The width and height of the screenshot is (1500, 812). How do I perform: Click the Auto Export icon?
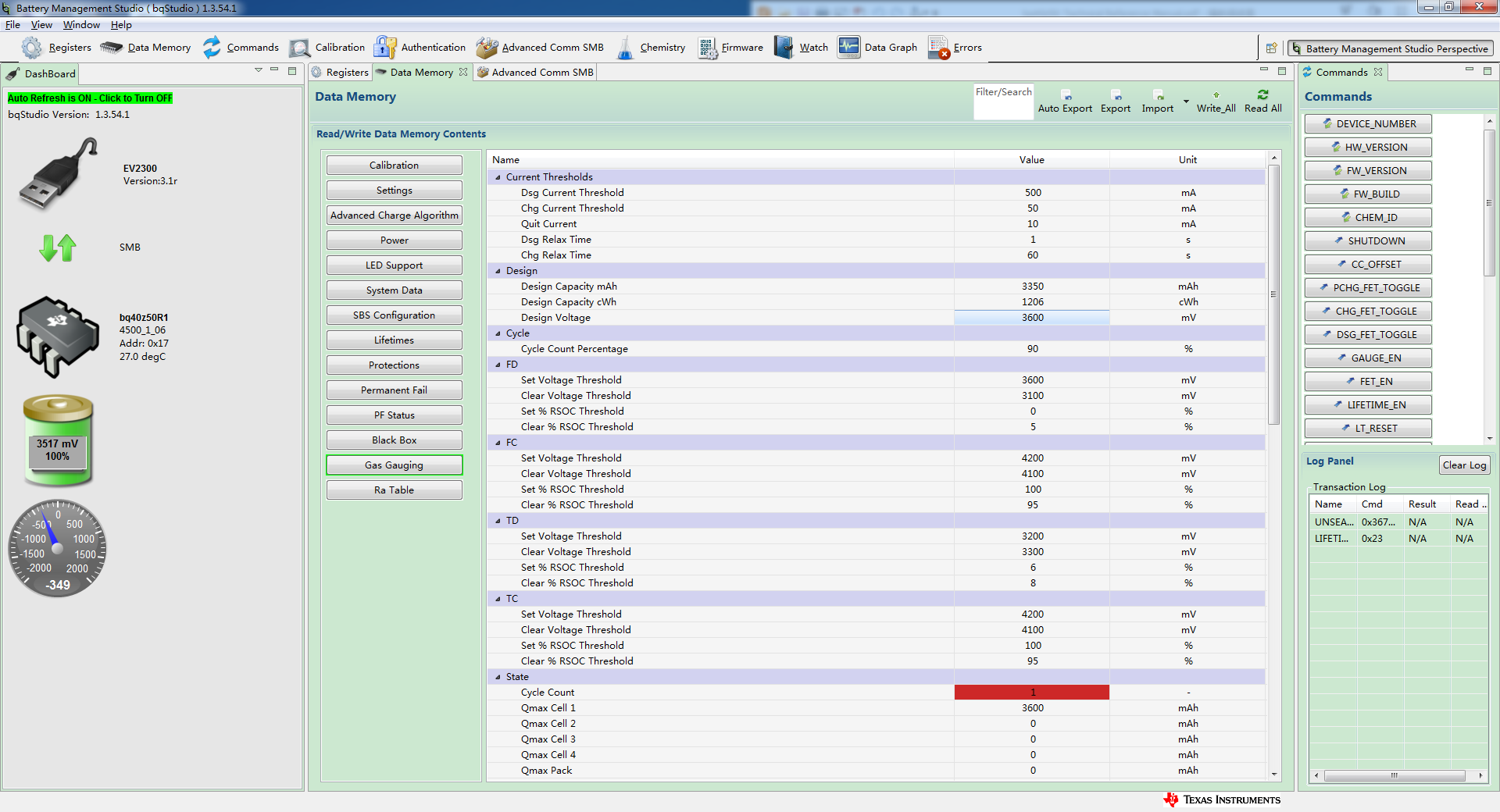[x=1066, y=95]
